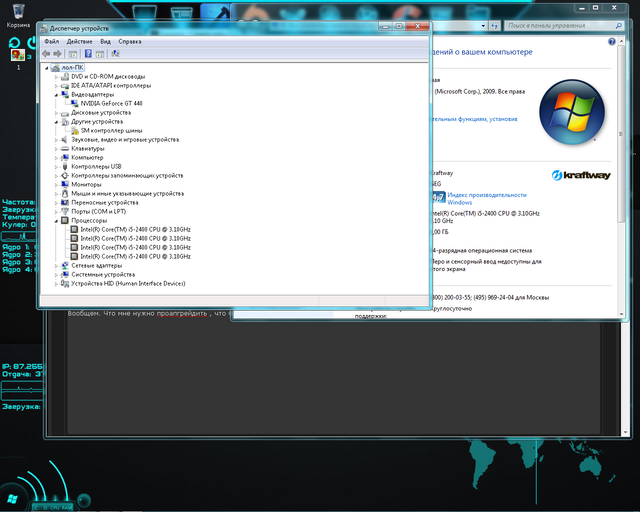Collapse the Другие устройства category

point(56,122)
